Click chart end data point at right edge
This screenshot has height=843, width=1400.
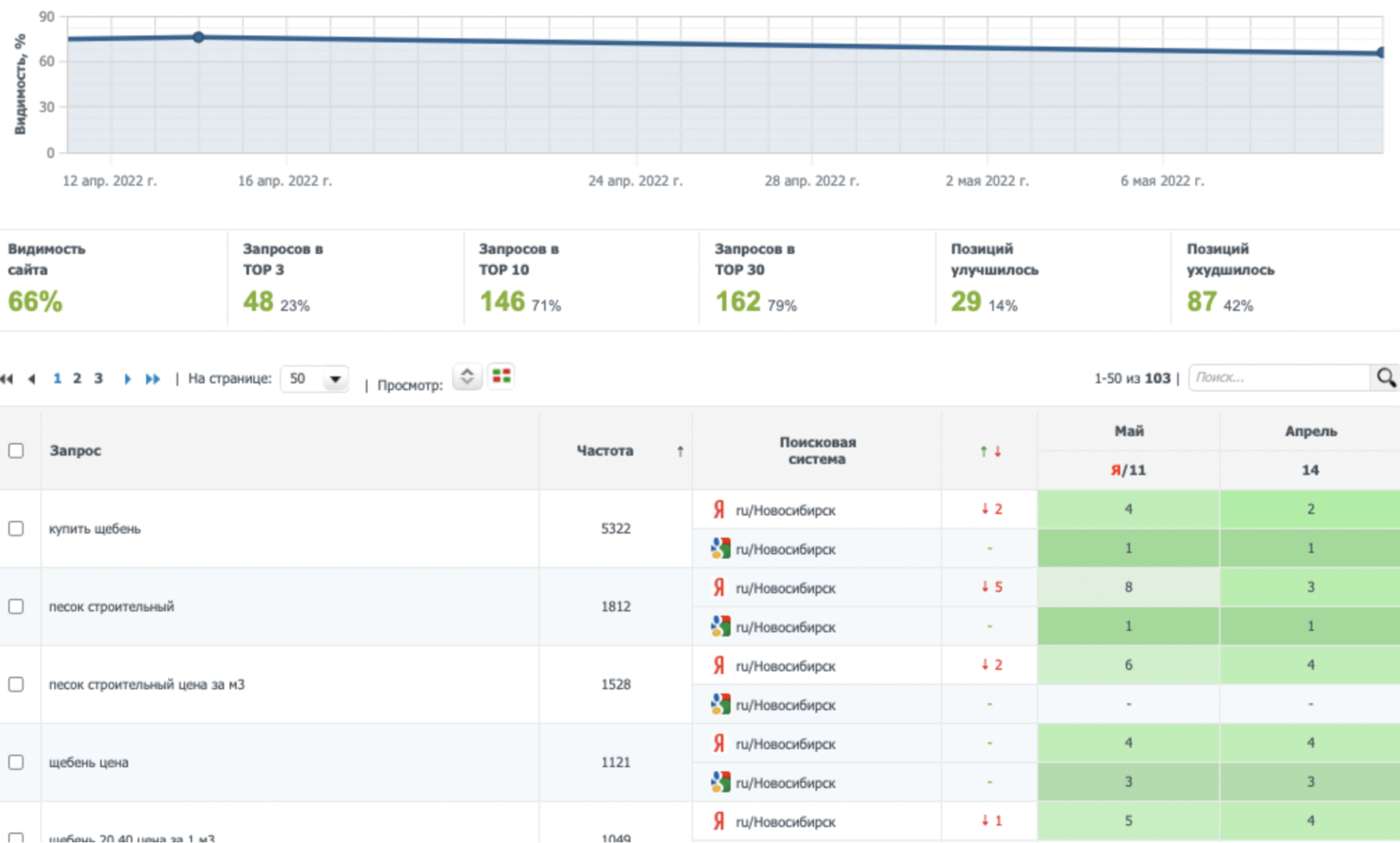click(1382, 52)
